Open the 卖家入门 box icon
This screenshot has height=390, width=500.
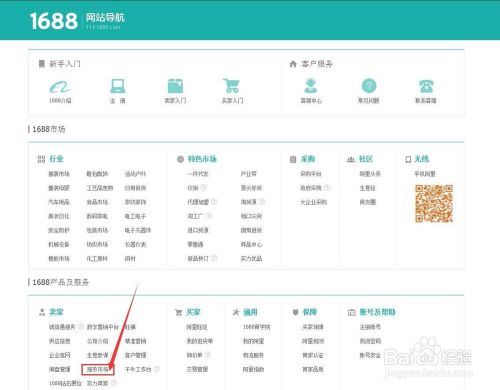coord(175,86)
